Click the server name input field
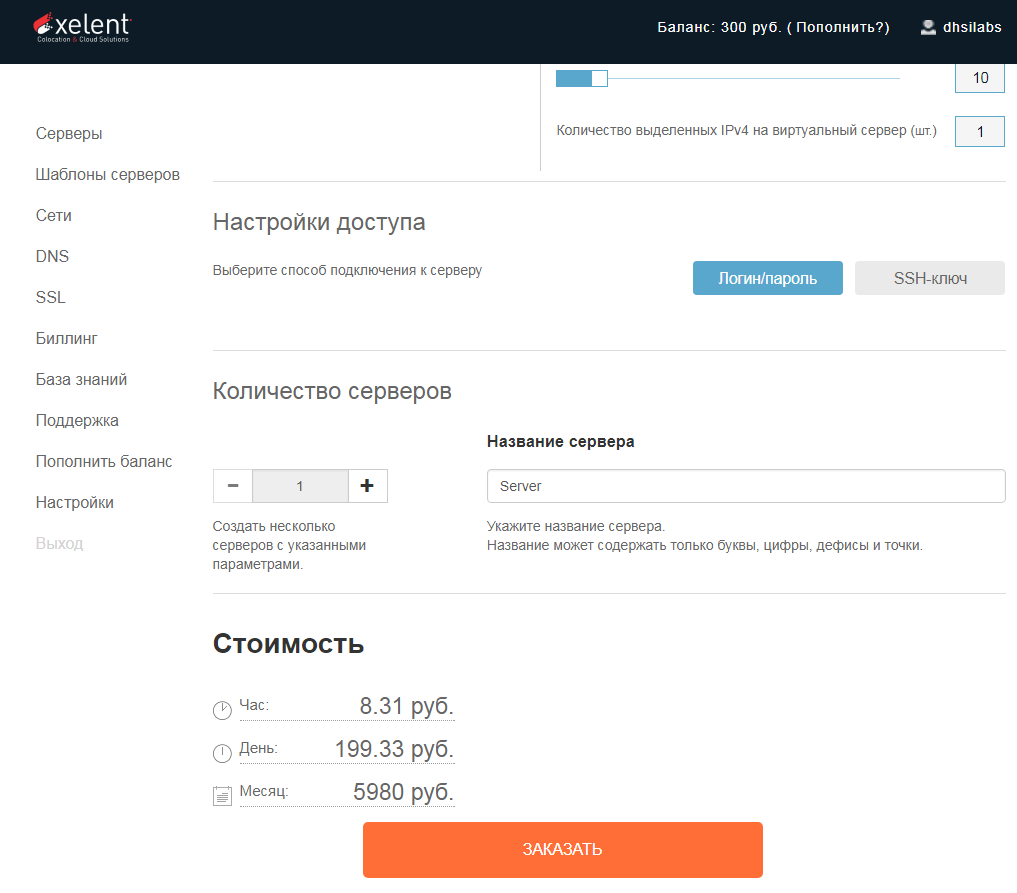Screen dimensions: 1017x893 pos(746,486)
